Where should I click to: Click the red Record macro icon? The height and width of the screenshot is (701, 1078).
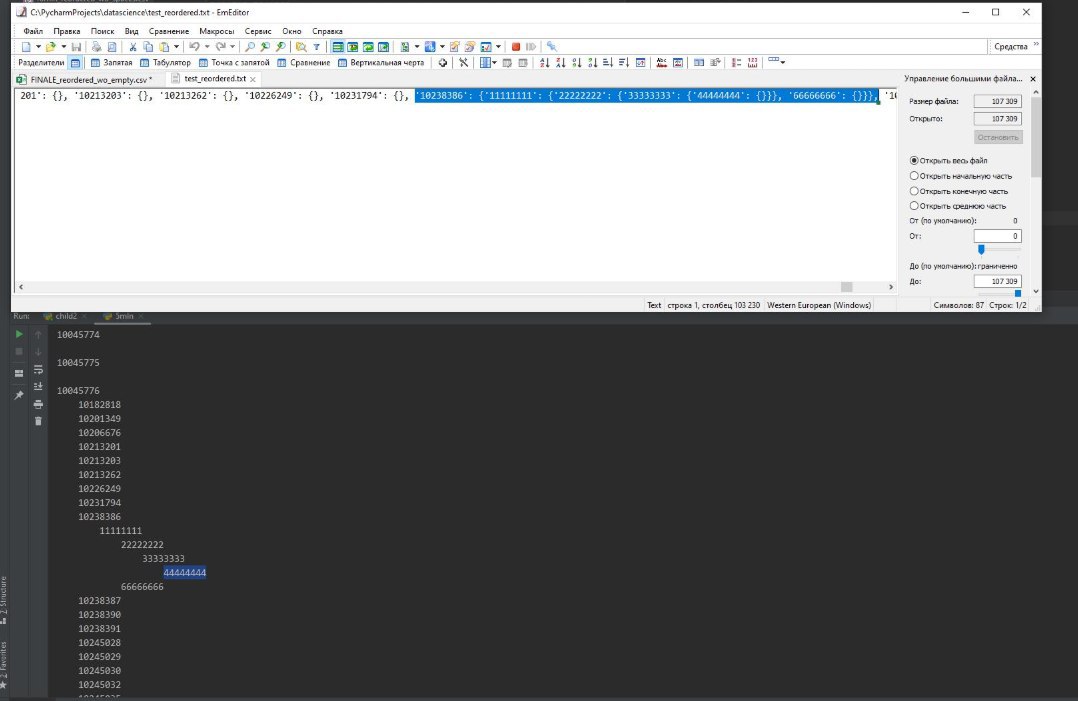pos(516,47)
